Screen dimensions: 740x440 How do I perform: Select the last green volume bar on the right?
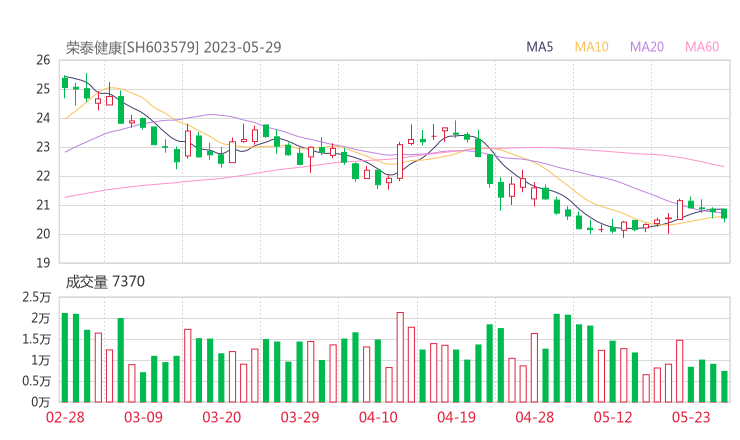pos(724,387)
